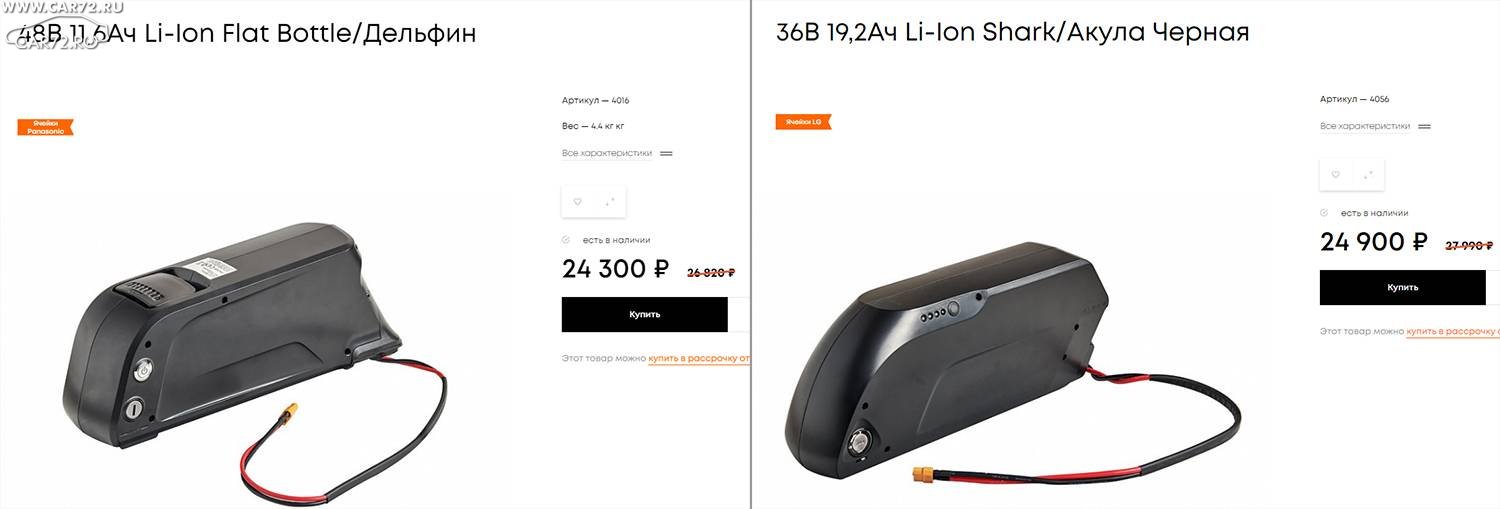The image size is (1500, 509).
Task: Click compare icon for Flat Bottle battery
Action: pos(609,202)
